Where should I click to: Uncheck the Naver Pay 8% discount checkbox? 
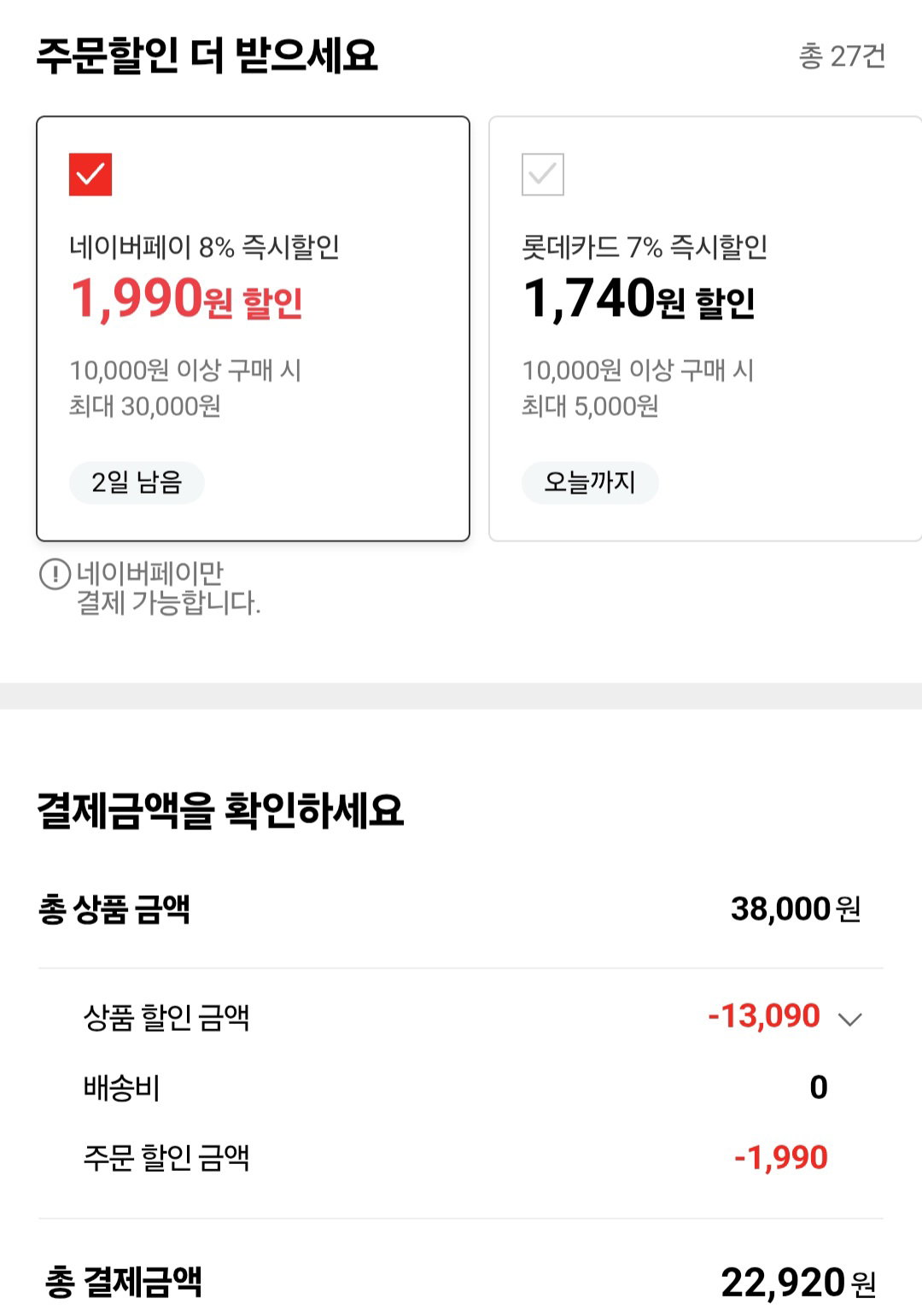[x=90, y=174]
